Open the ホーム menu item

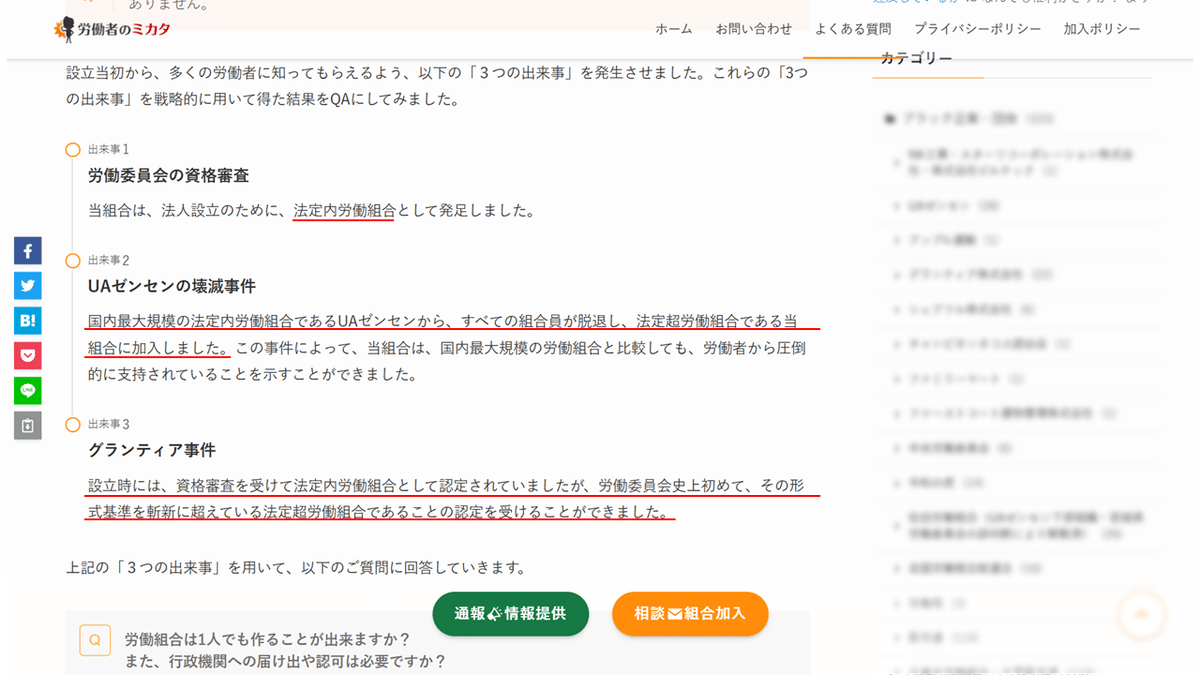674,29
